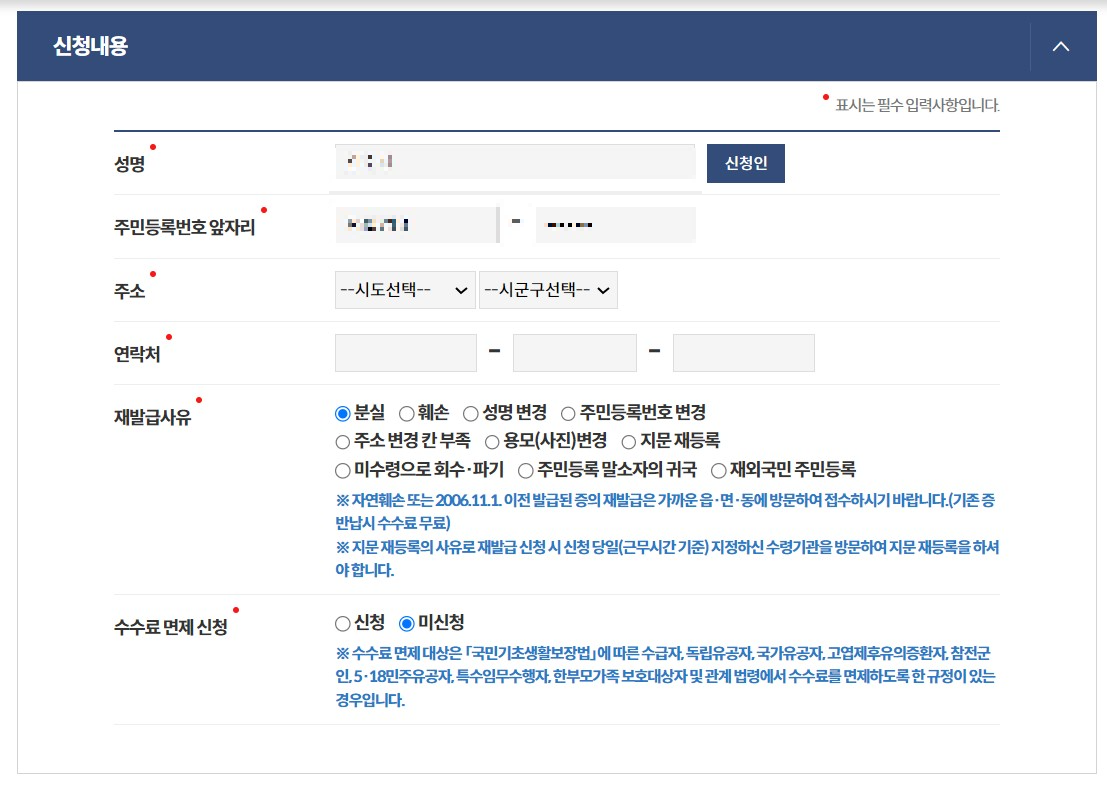Click the 재발급사유 label
Image resolution: width=1107 pixels, height=787 pixels.
click(152, 417)
